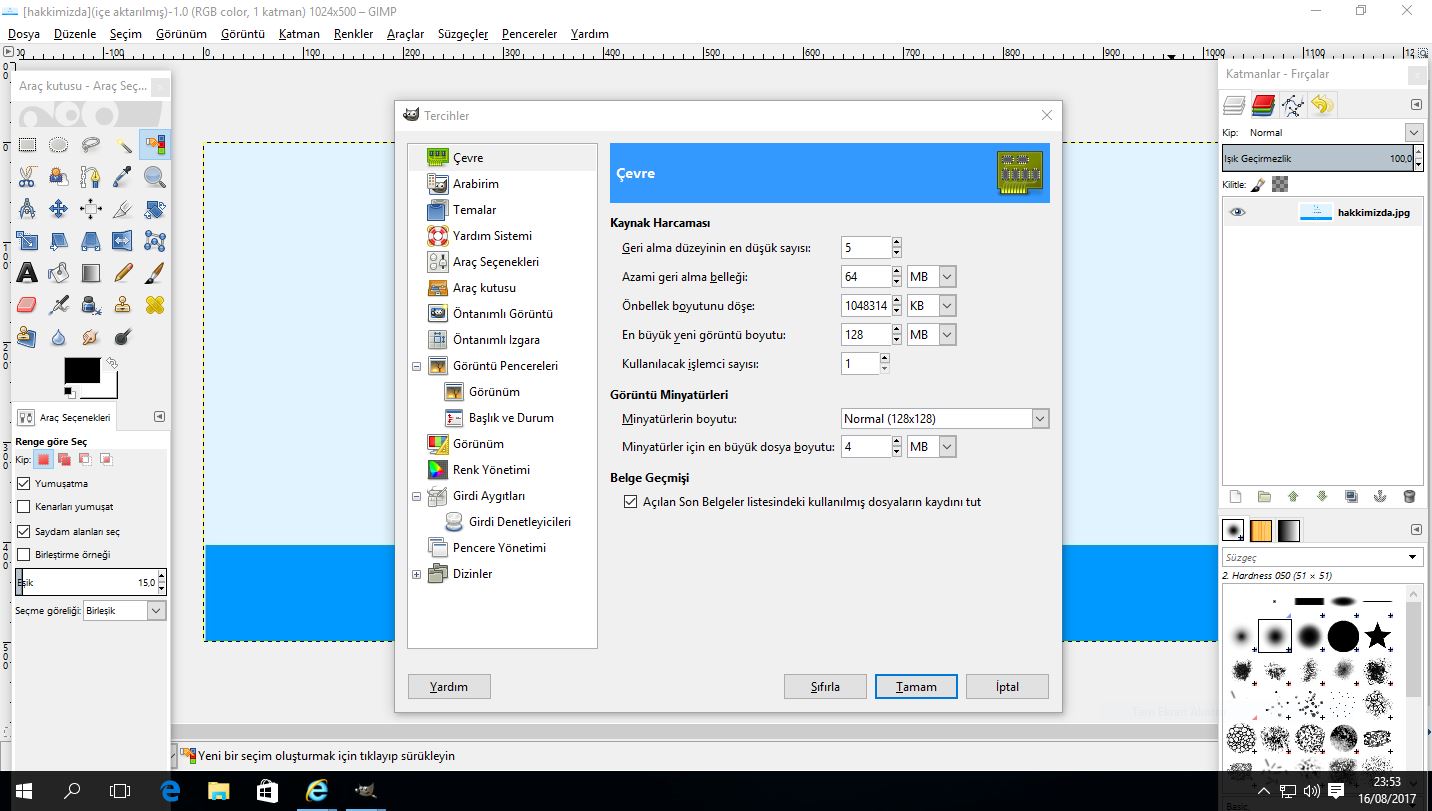Select the Bucket Fill tool

coord(59,273)
